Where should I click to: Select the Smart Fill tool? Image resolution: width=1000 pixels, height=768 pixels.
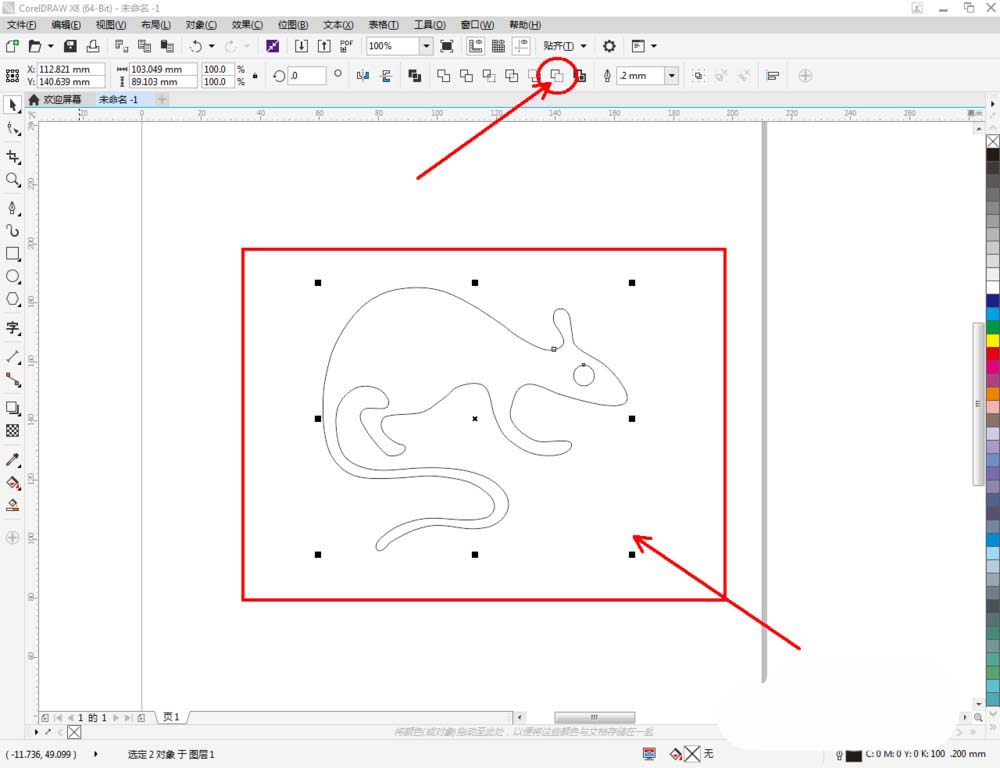pos(13,505)
